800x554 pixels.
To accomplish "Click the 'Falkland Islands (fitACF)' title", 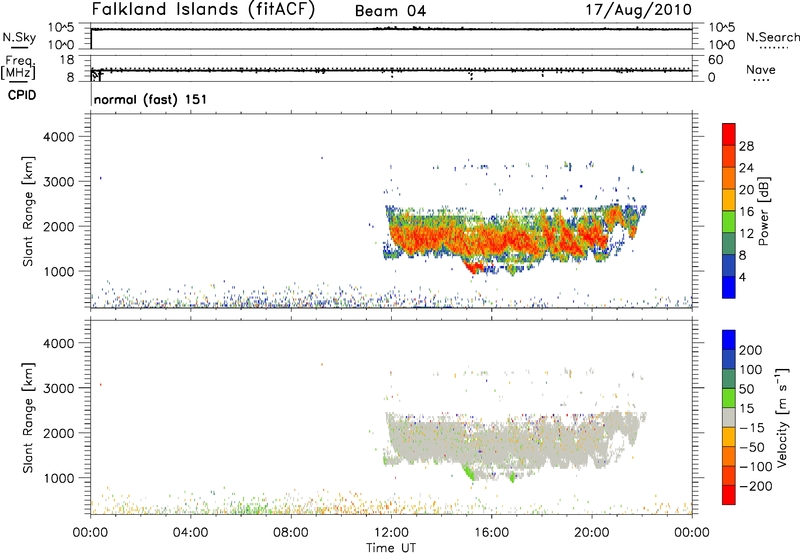I will pyautogui.click(x=203, y=10).
